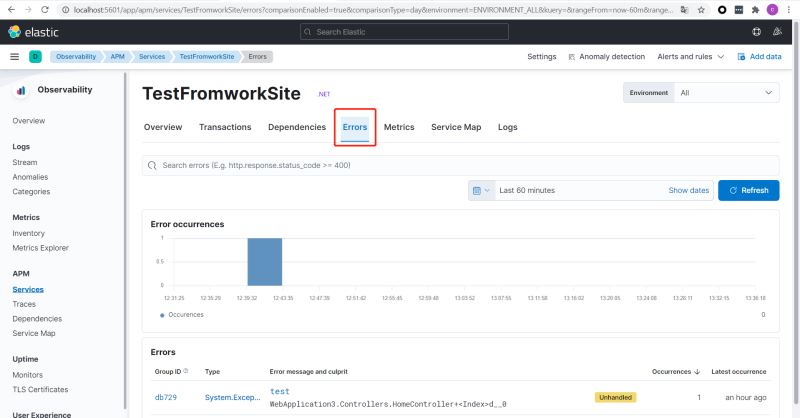Click the calendar quick date menu

[x=481, y=190]
